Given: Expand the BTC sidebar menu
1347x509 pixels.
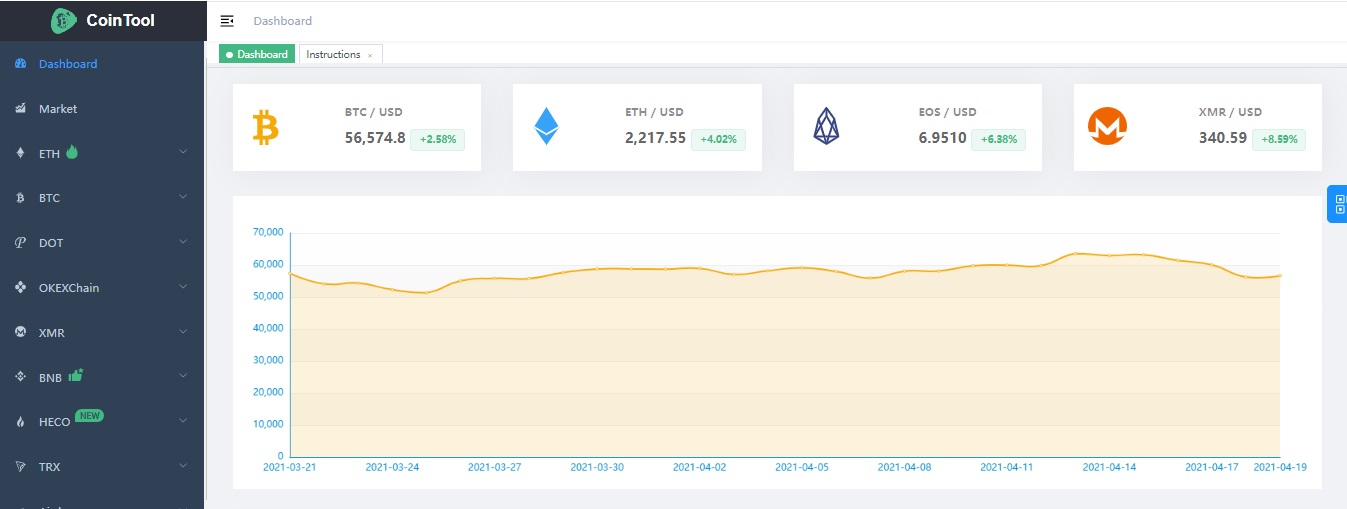Looking at the screenshot, I should click(102, 198).
